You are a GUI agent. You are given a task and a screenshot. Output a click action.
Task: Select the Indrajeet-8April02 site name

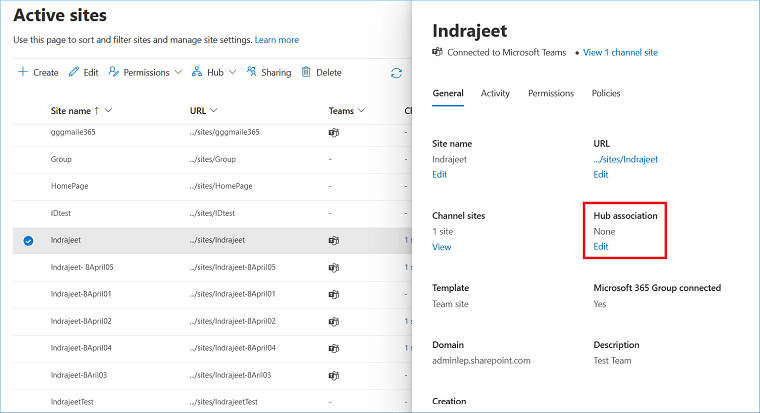coord(81,321)
